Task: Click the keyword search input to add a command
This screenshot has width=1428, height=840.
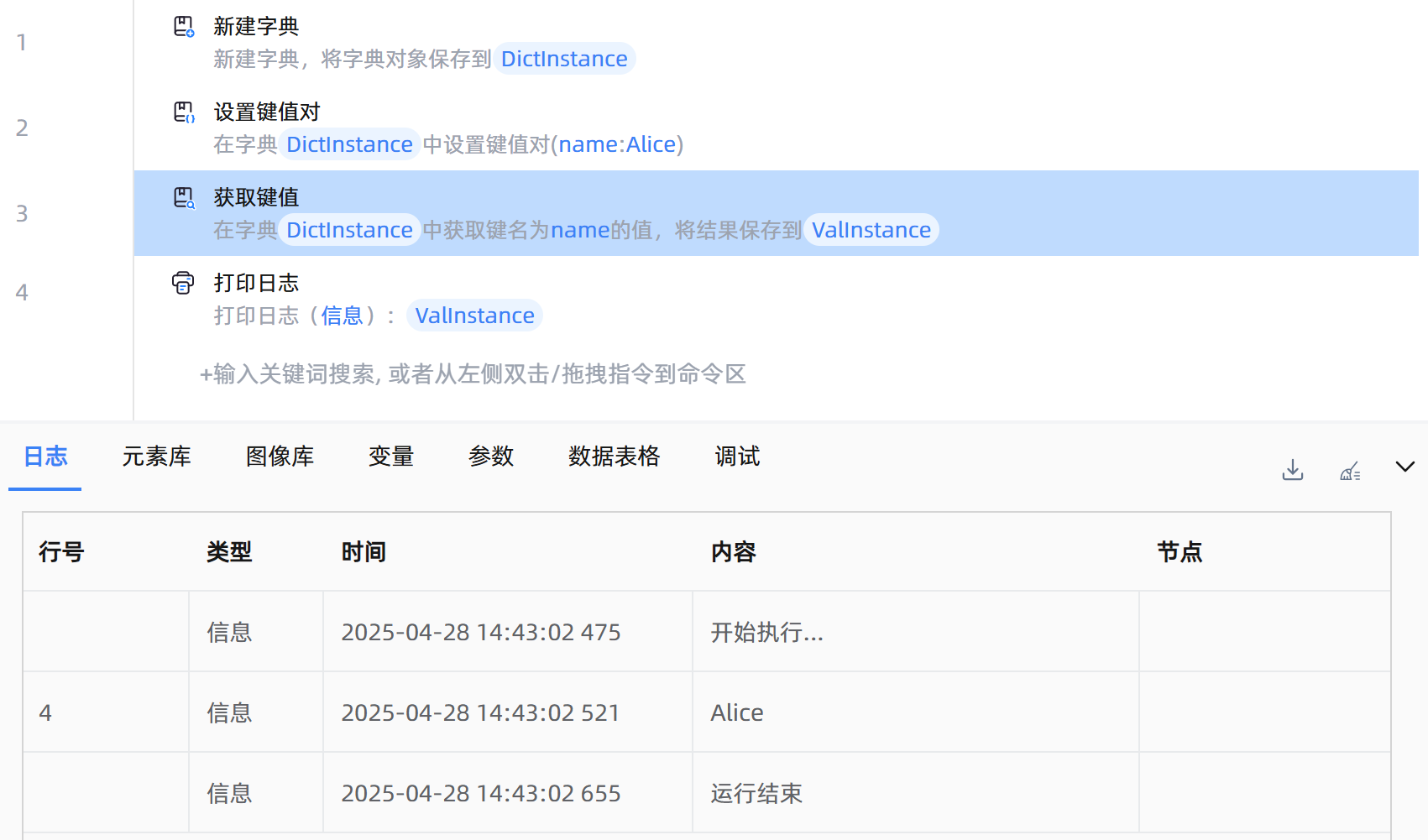Action: pyautogui.click(x=473, y=374)
